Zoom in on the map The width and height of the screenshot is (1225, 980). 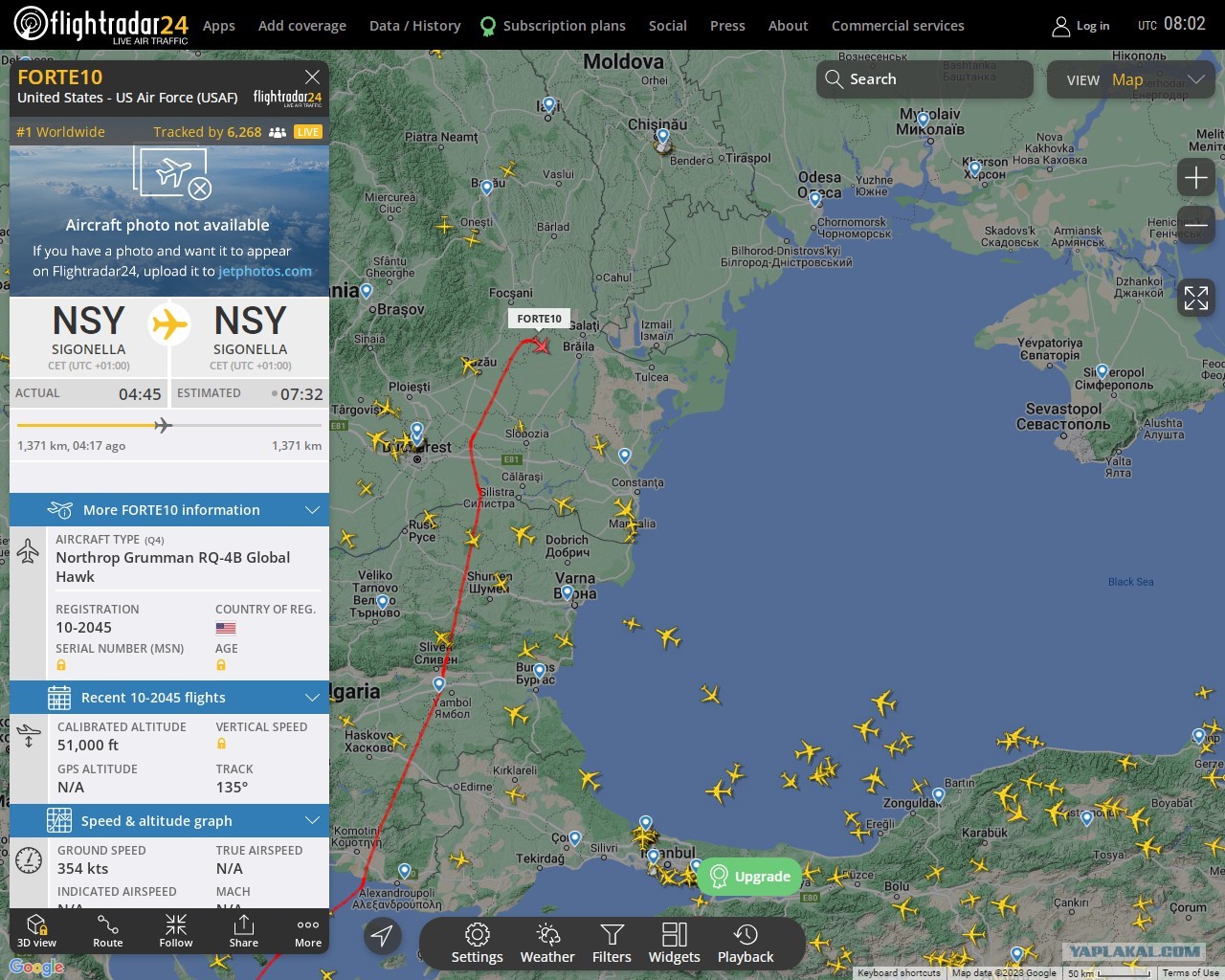click(x=1196, y=178)
